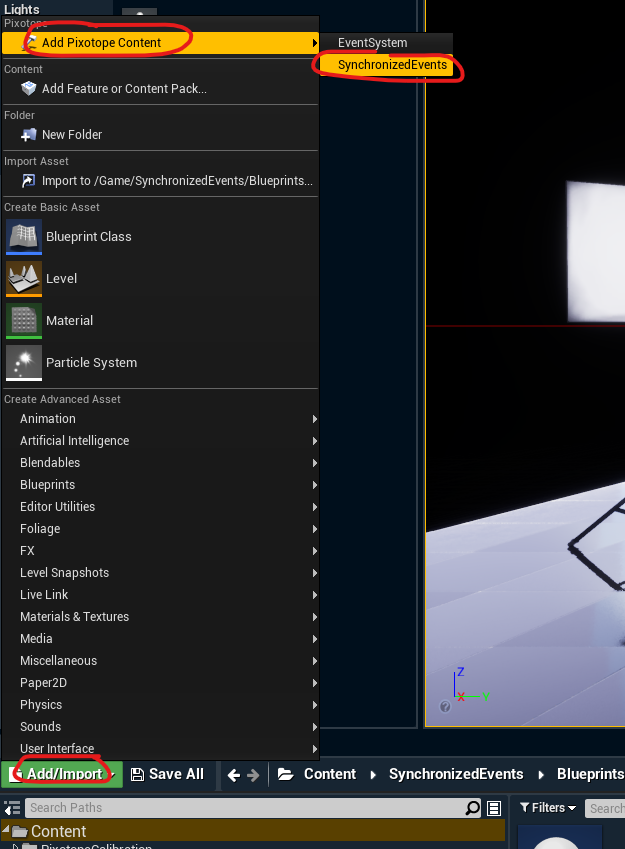Viewport: 625px width, 849px height.
Task: Click the Import to /Game asset icon
Action: coord(28,181)
